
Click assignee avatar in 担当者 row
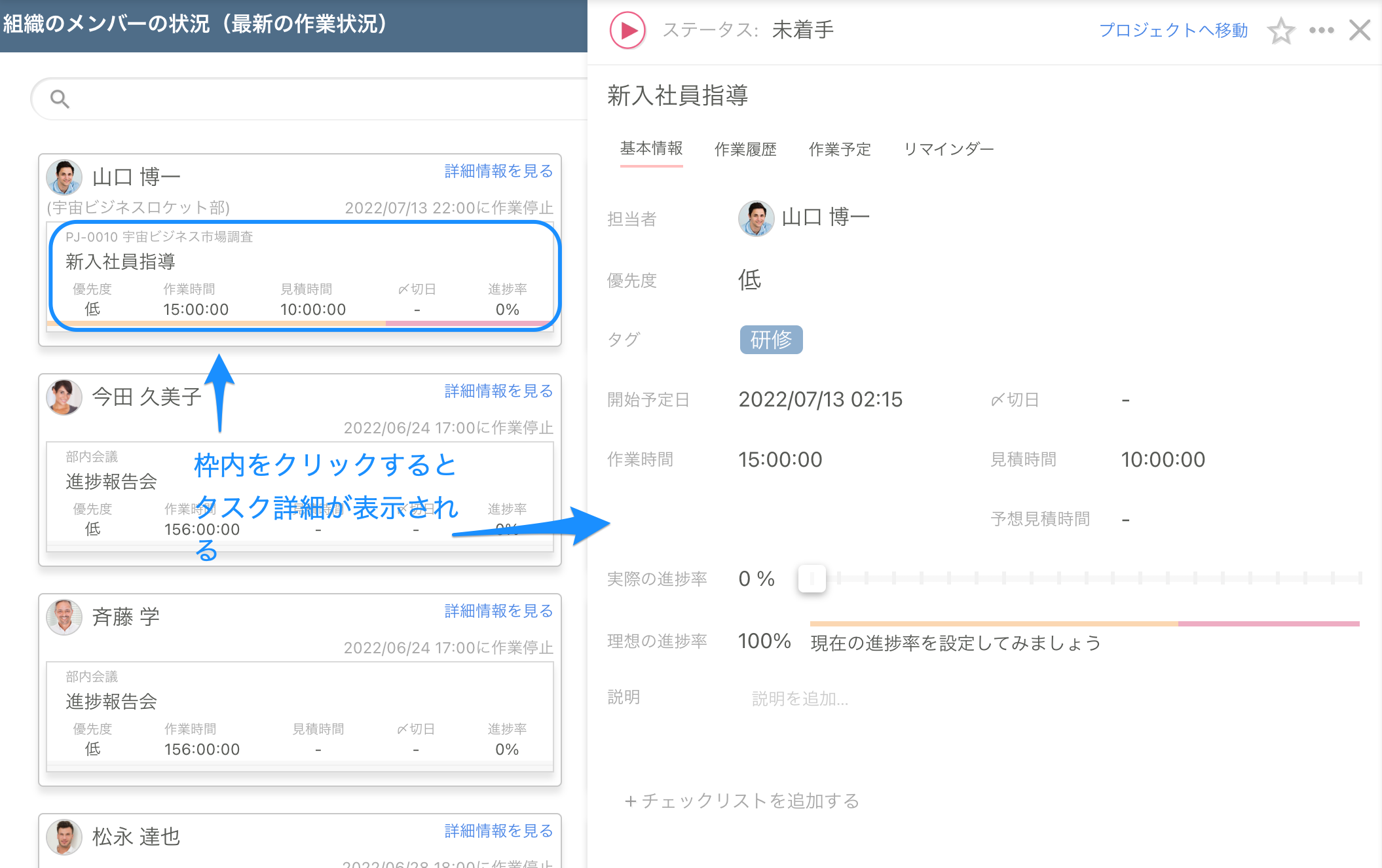(756, 218)
